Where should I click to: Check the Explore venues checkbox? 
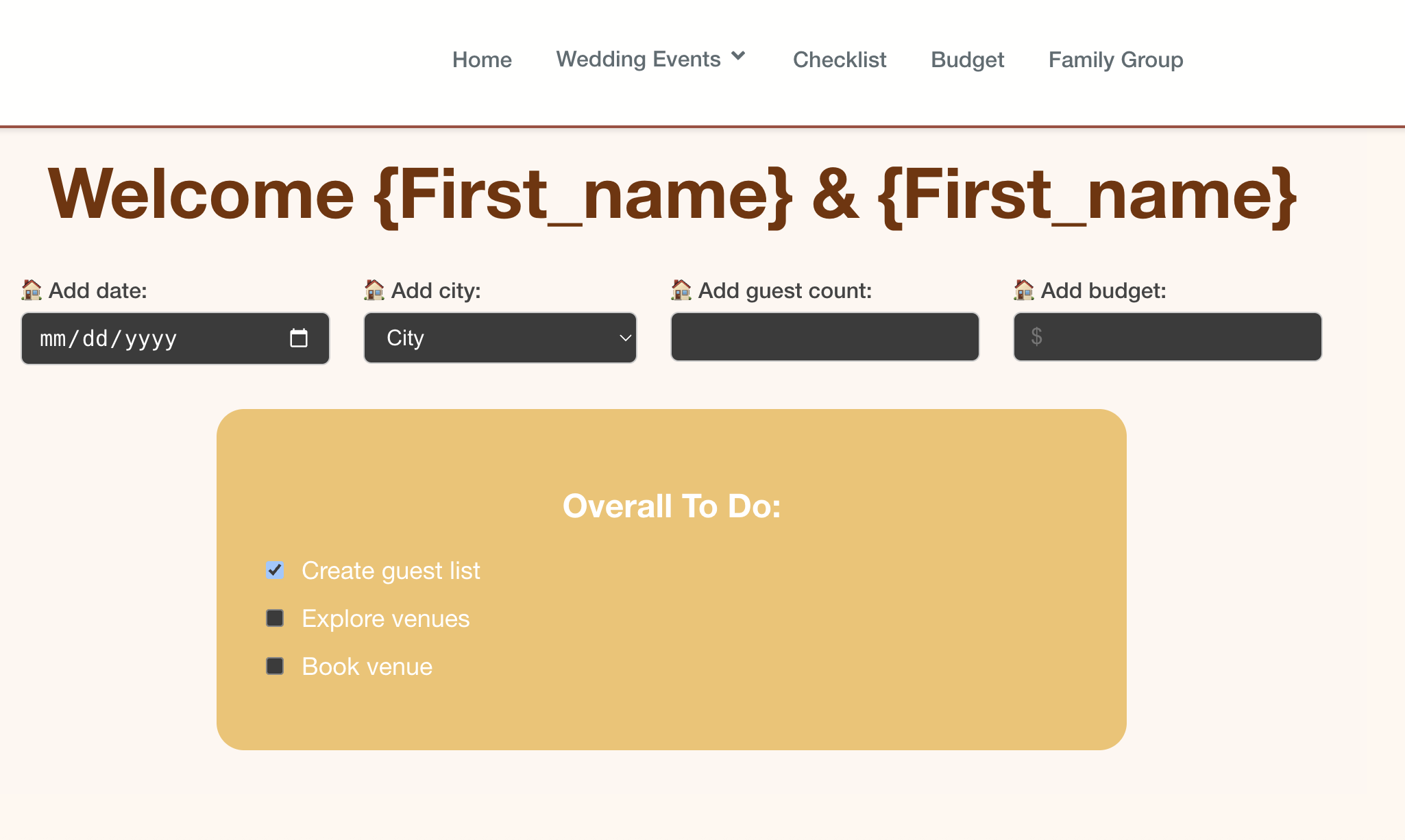coord(275,618)
